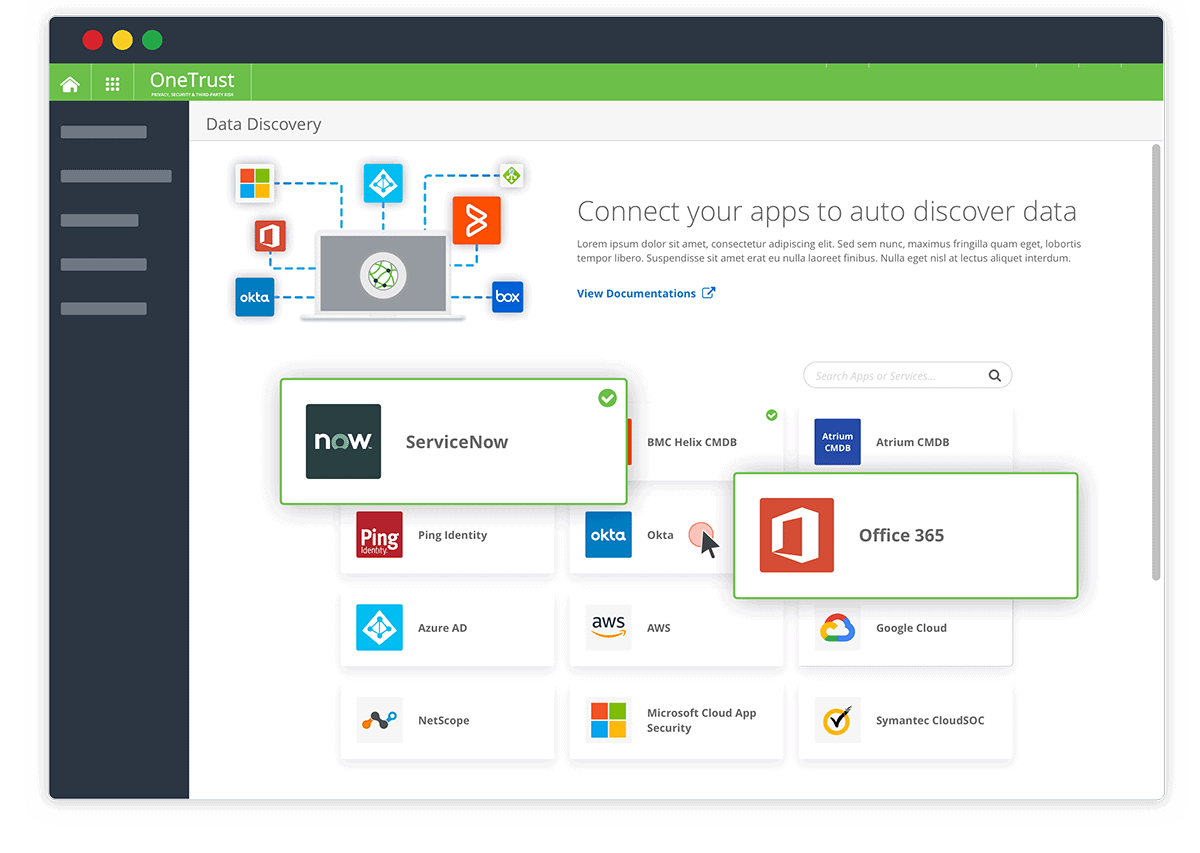Click the green macOS maximize button
The image size is (1200, 853).
[152, 40]
